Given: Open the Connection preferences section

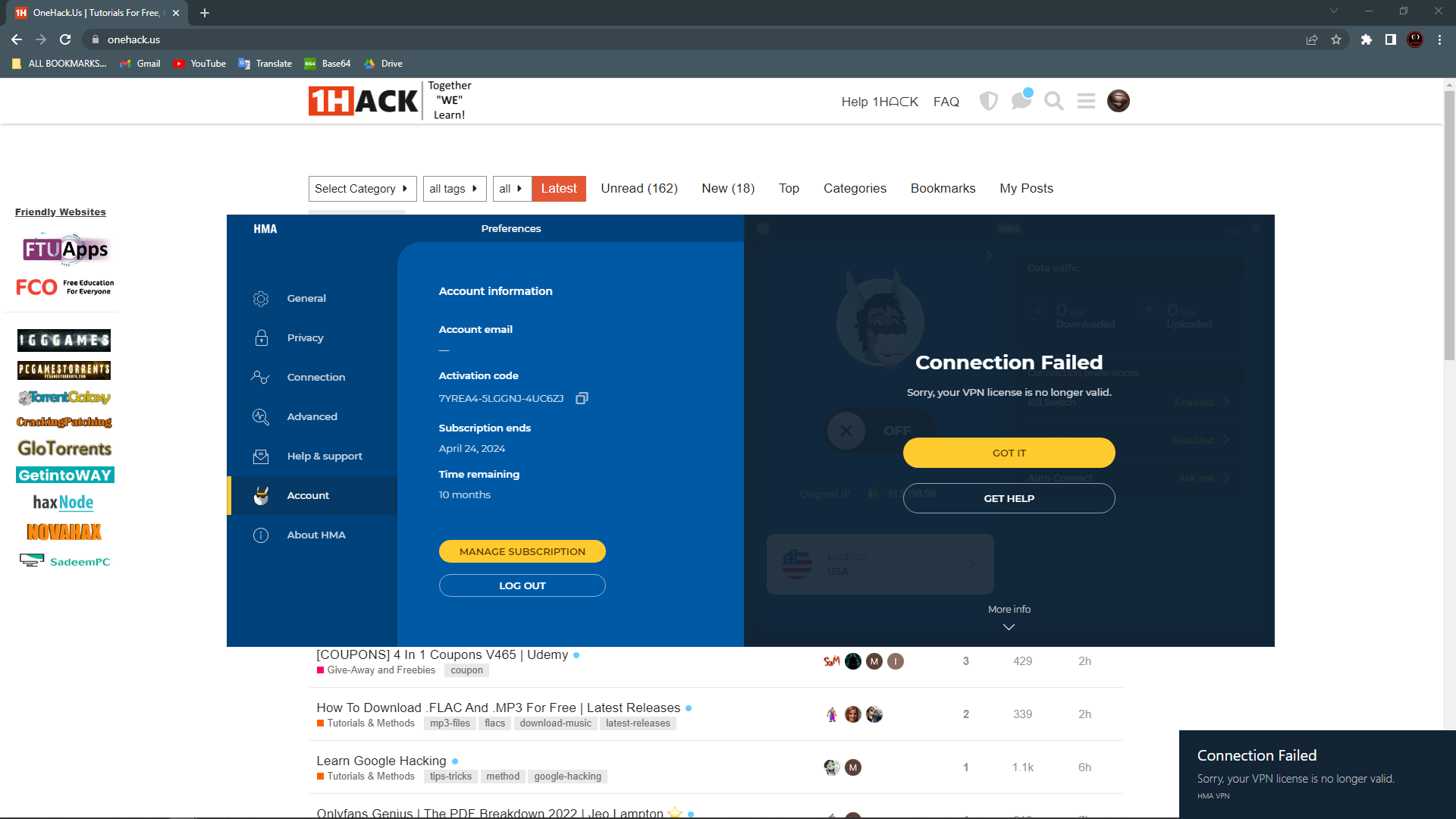Looking at the screenshot, I should (315, 377).
